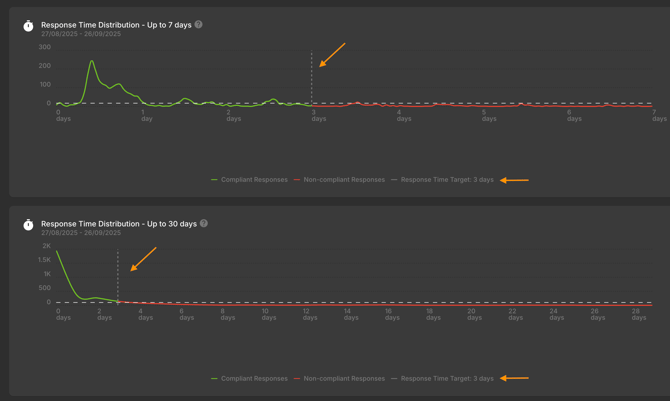Click the tall green peak in the 7-day chart
This screenshot has height=401, width=670.
tap(92, 62)
